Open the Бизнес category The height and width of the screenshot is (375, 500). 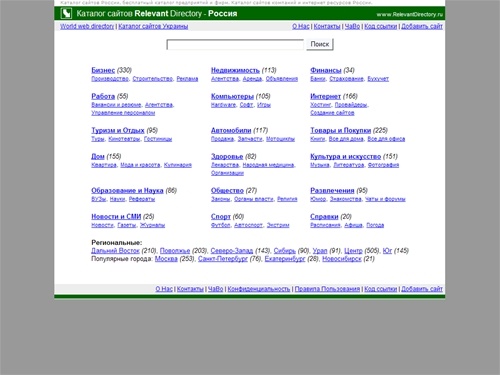103,70
